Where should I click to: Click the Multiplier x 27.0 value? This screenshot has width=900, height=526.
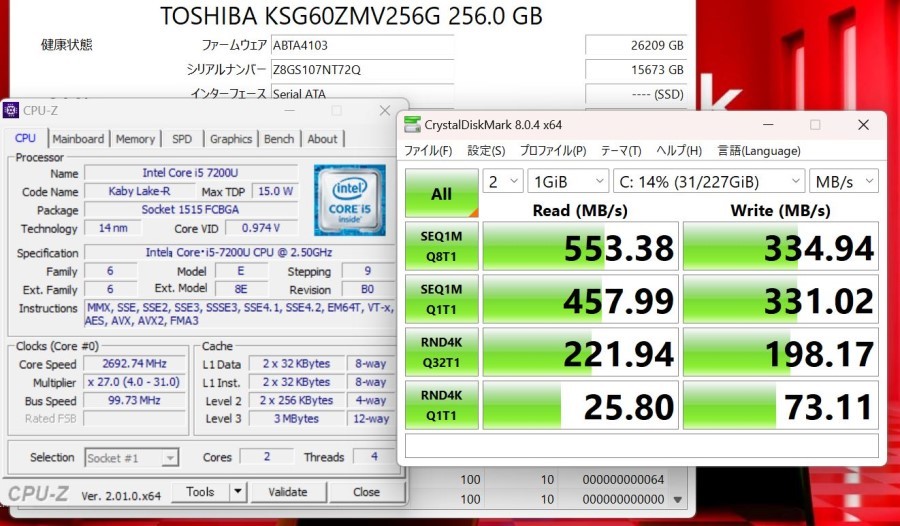pyautogui.click(x=134, y=382)
